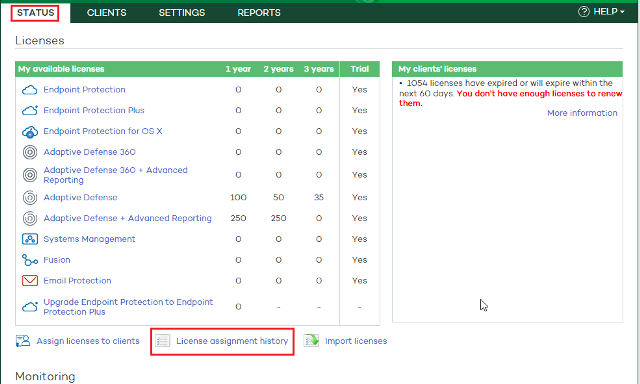
Task: Click the Adaptive Defense 3 years value 35
Action: coord(319,198)
